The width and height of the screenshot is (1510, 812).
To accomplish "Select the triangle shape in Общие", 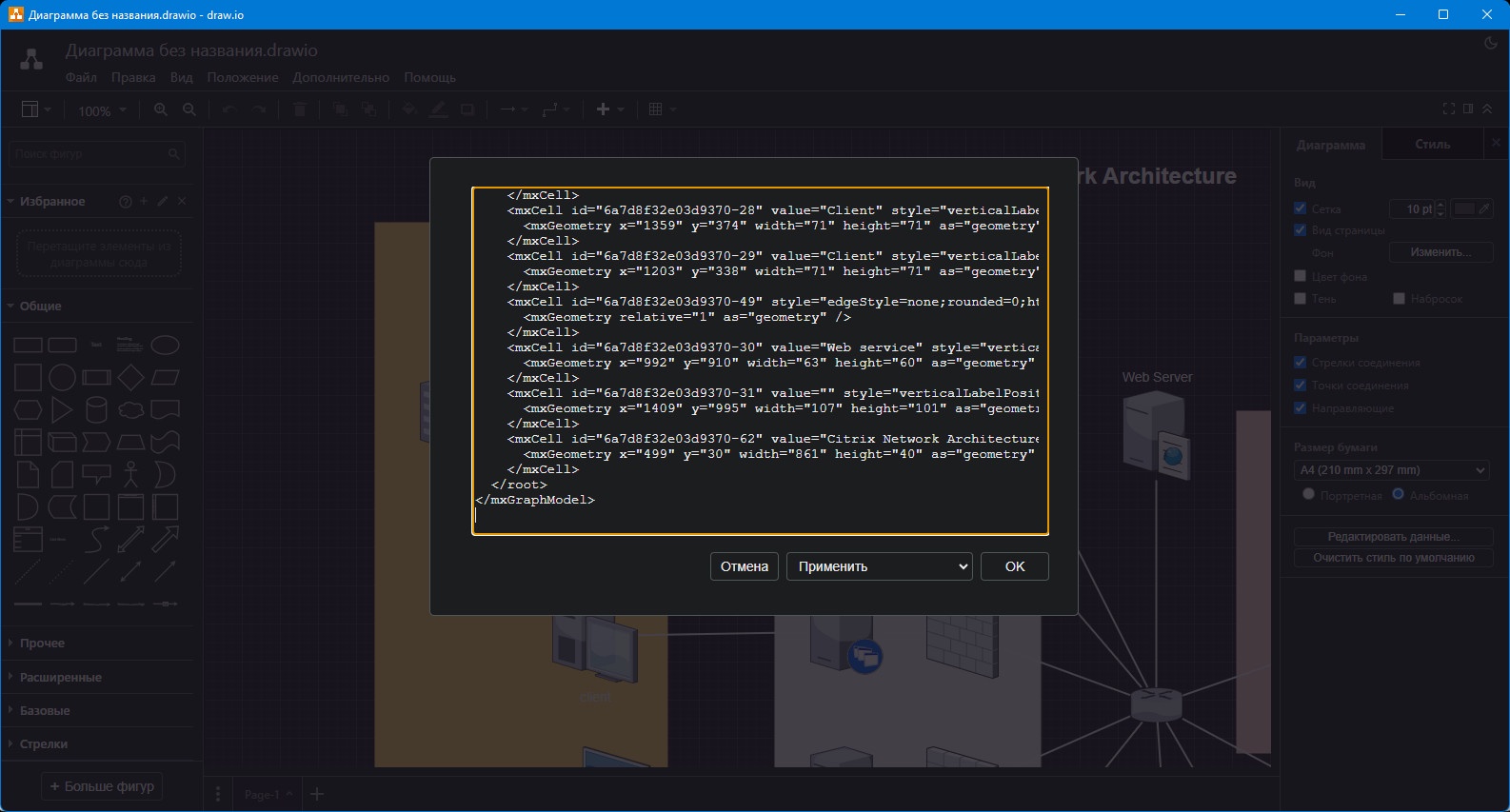I will (62, 410).
